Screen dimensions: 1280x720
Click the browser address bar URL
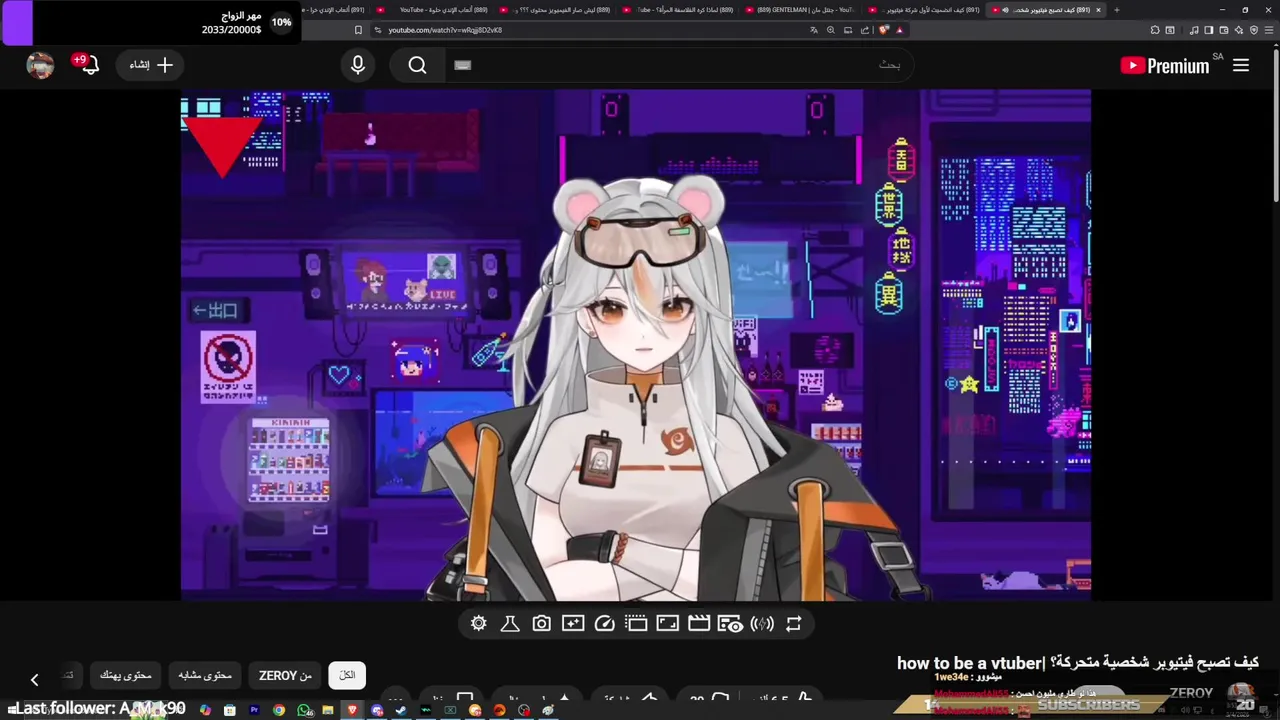pyautogui.click(x=445, y=30)
